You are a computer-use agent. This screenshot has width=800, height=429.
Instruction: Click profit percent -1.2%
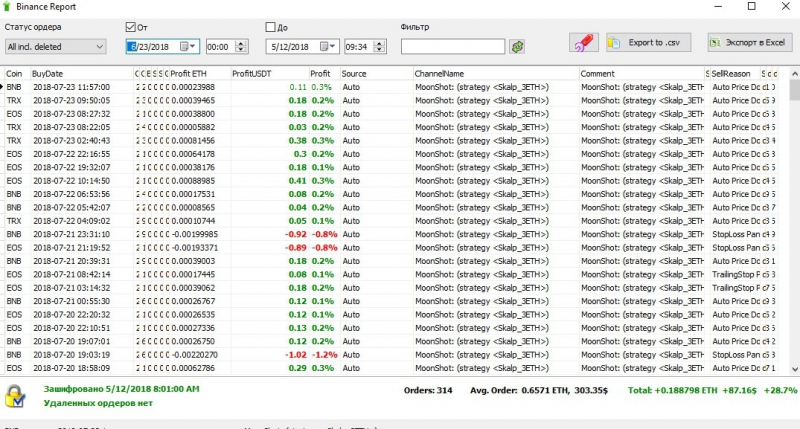324,355
